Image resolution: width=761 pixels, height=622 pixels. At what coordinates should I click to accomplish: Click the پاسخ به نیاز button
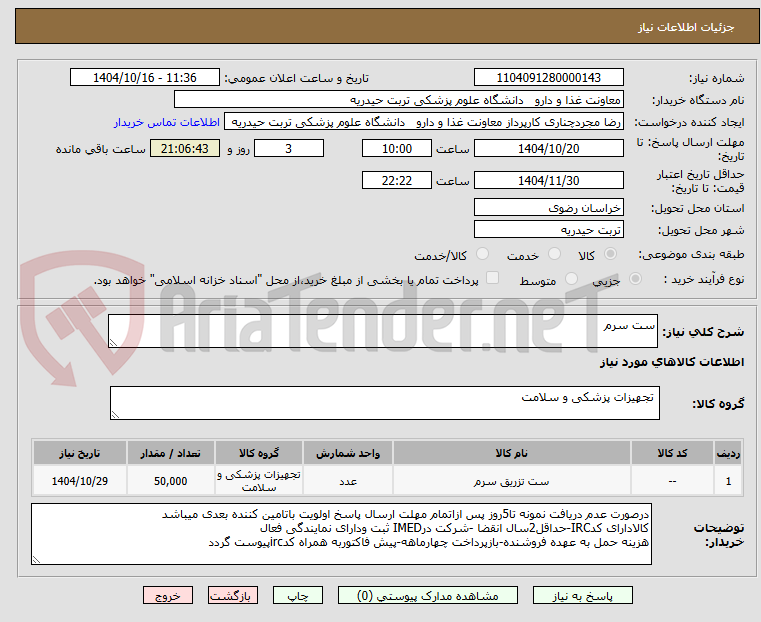pos(582,595)
